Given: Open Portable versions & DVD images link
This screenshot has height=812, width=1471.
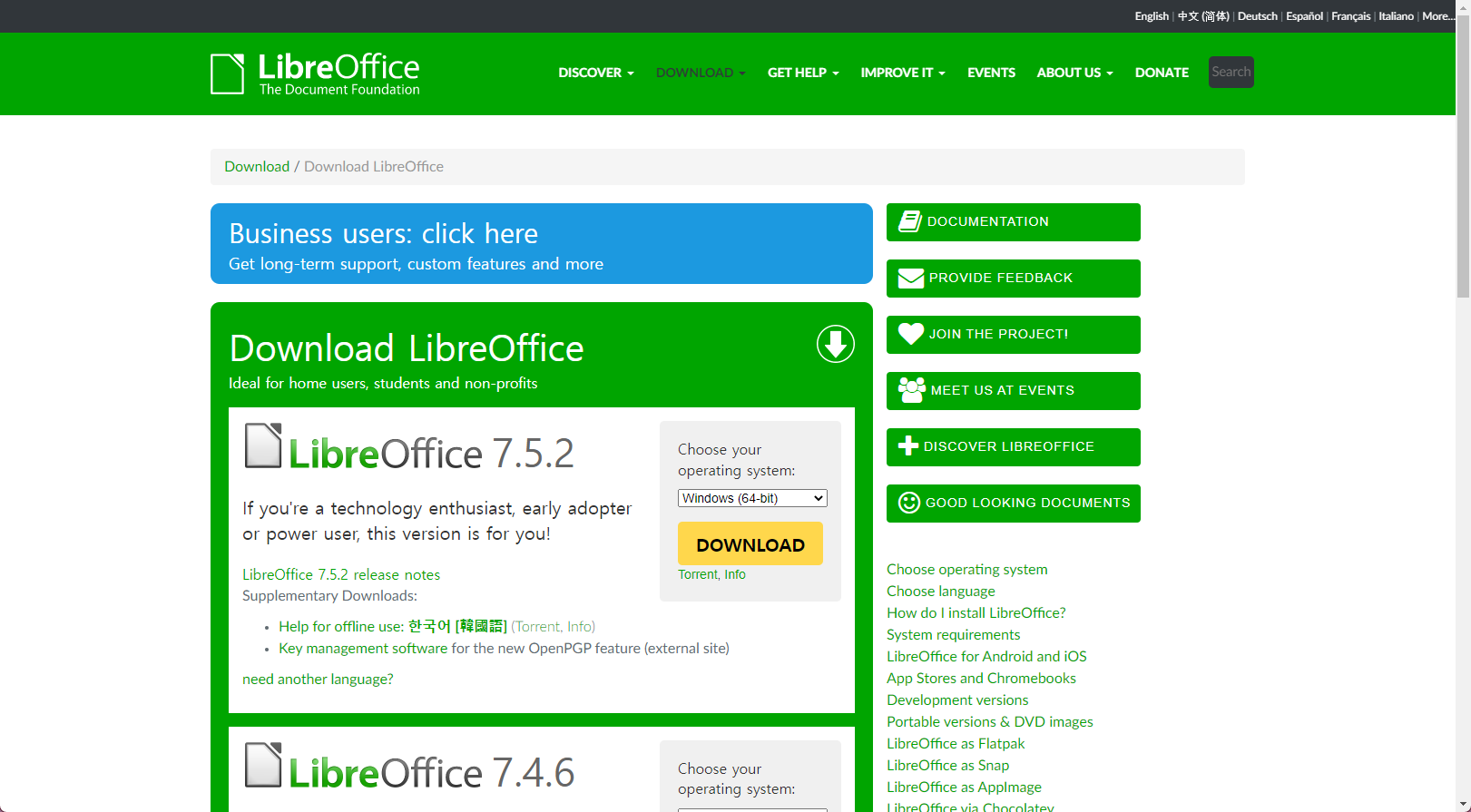Looking at the screenshot, I should tap(990, 721).
